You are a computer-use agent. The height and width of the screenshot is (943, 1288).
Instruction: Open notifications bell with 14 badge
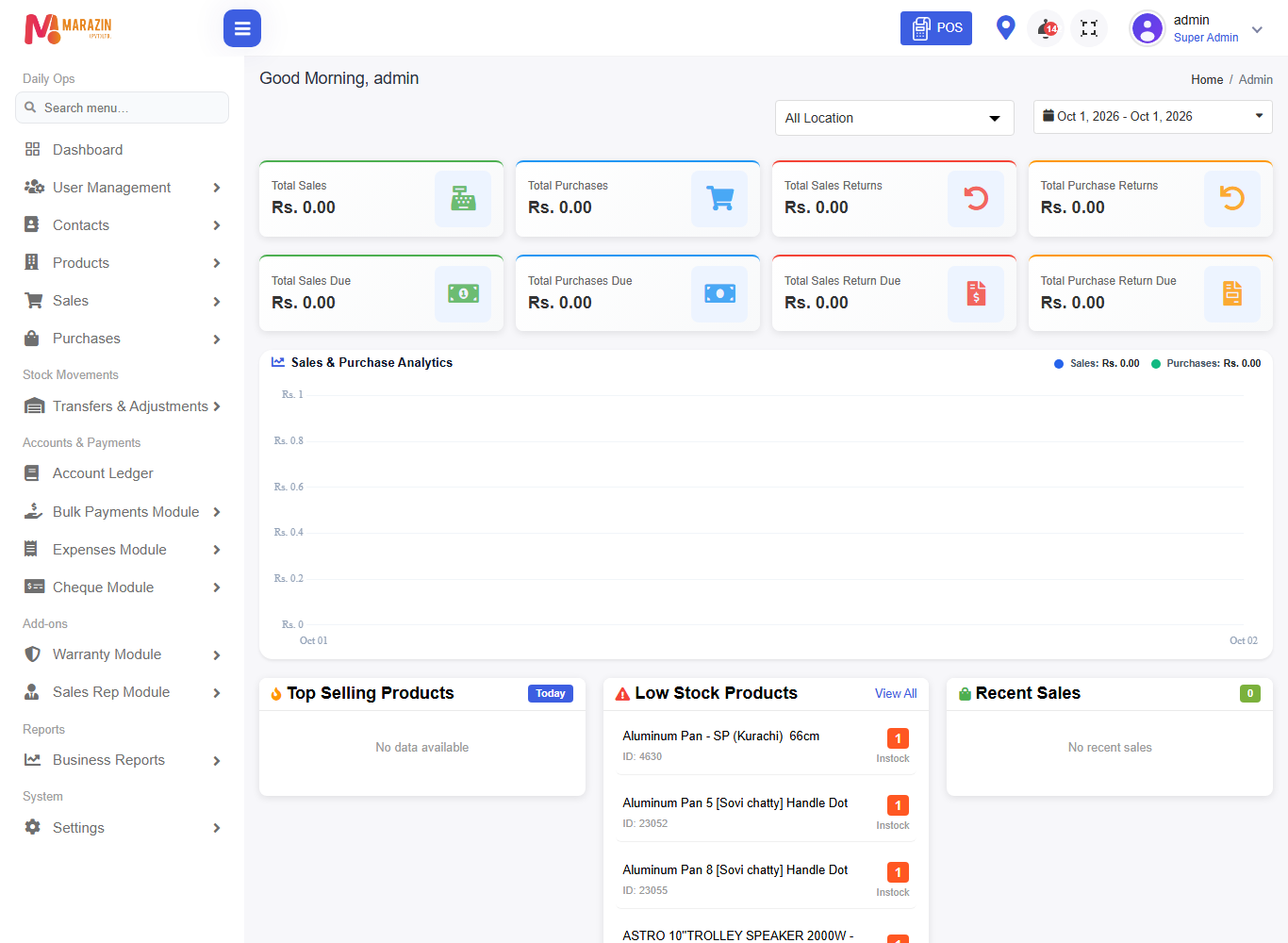1047,28
